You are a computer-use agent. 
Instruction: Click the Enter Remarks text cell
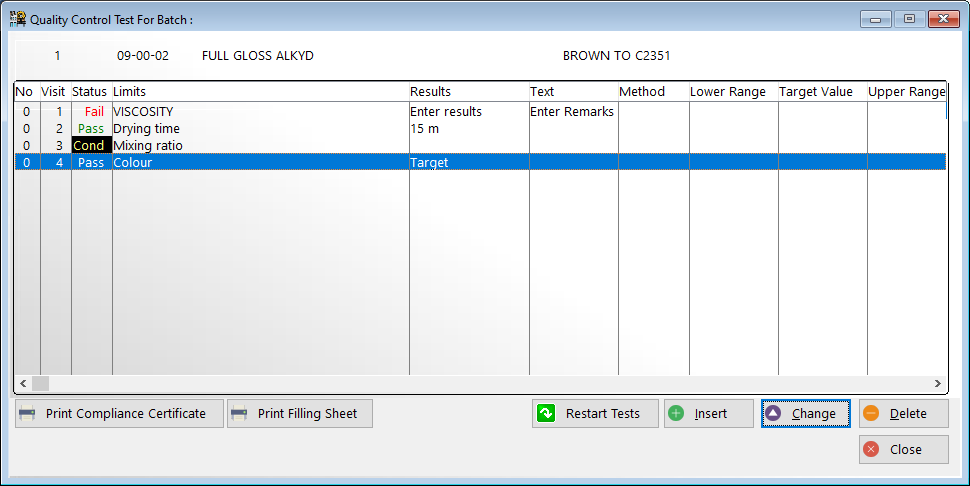click(572, 112)
